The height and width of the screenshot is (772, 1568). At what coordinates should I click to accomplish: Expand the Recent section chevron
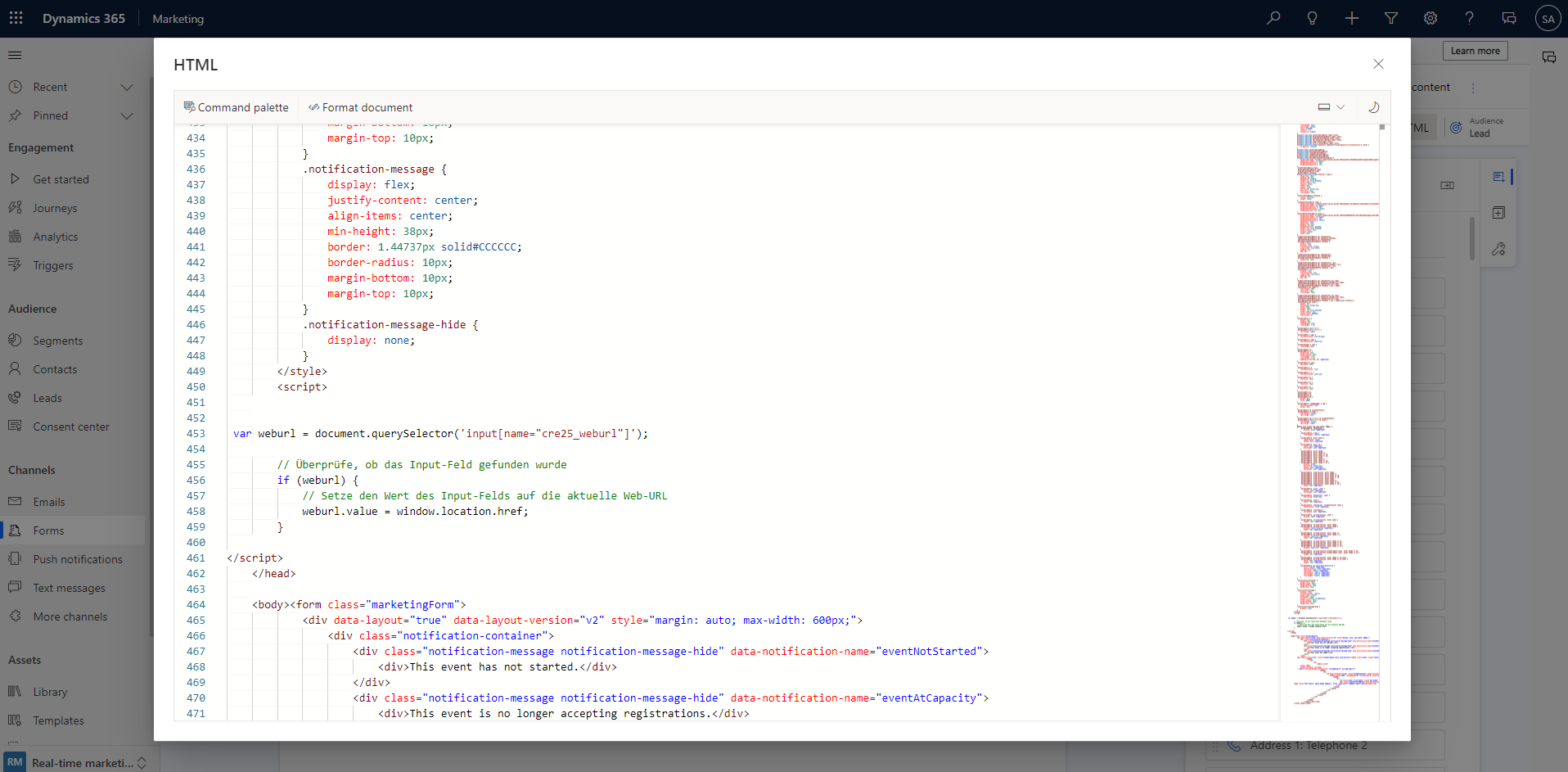[127, 87]
